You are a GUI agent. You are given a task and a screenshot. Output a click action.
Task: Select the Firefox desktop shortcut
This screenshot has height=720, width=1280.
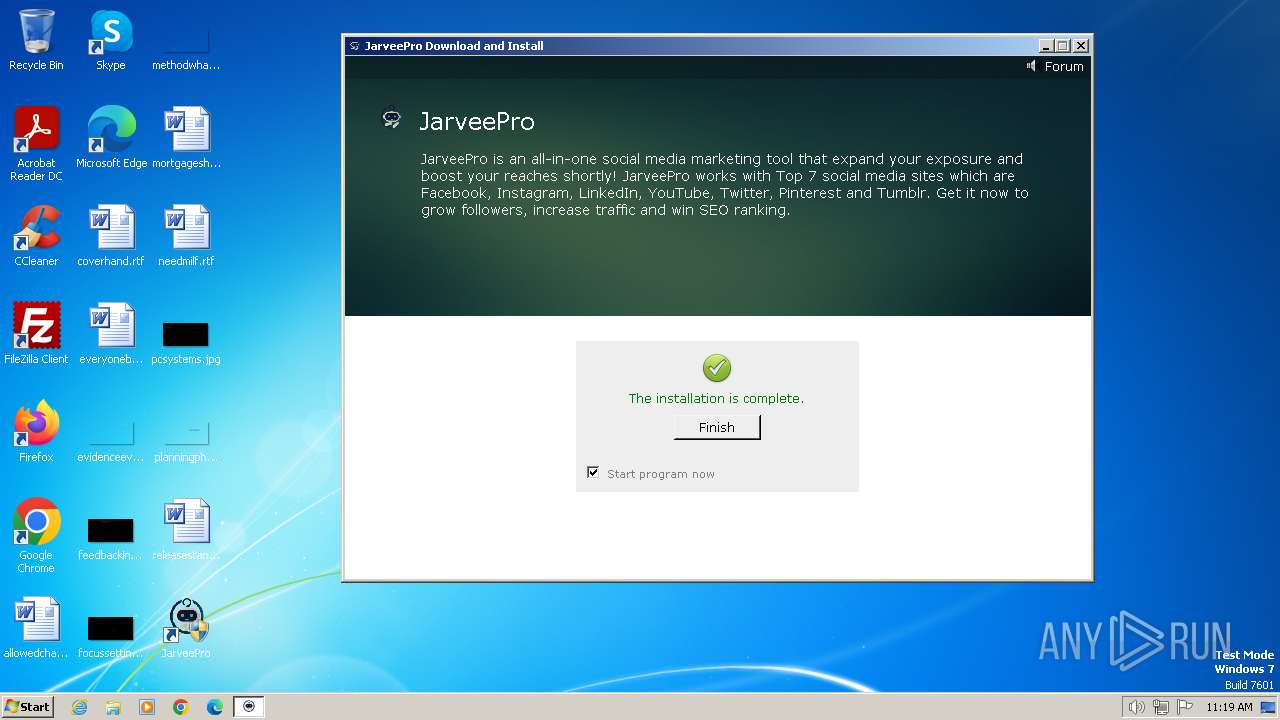(x=36, y=432)
